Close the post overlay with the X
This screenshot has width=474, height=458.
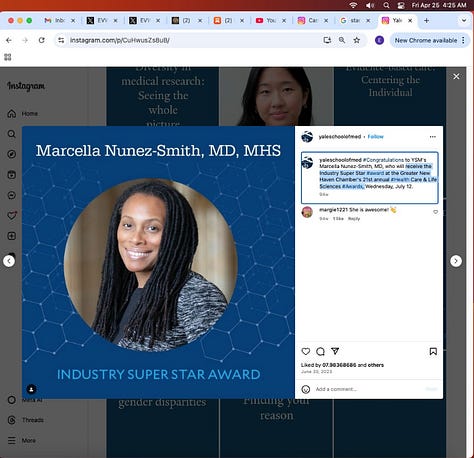[456, 77]
